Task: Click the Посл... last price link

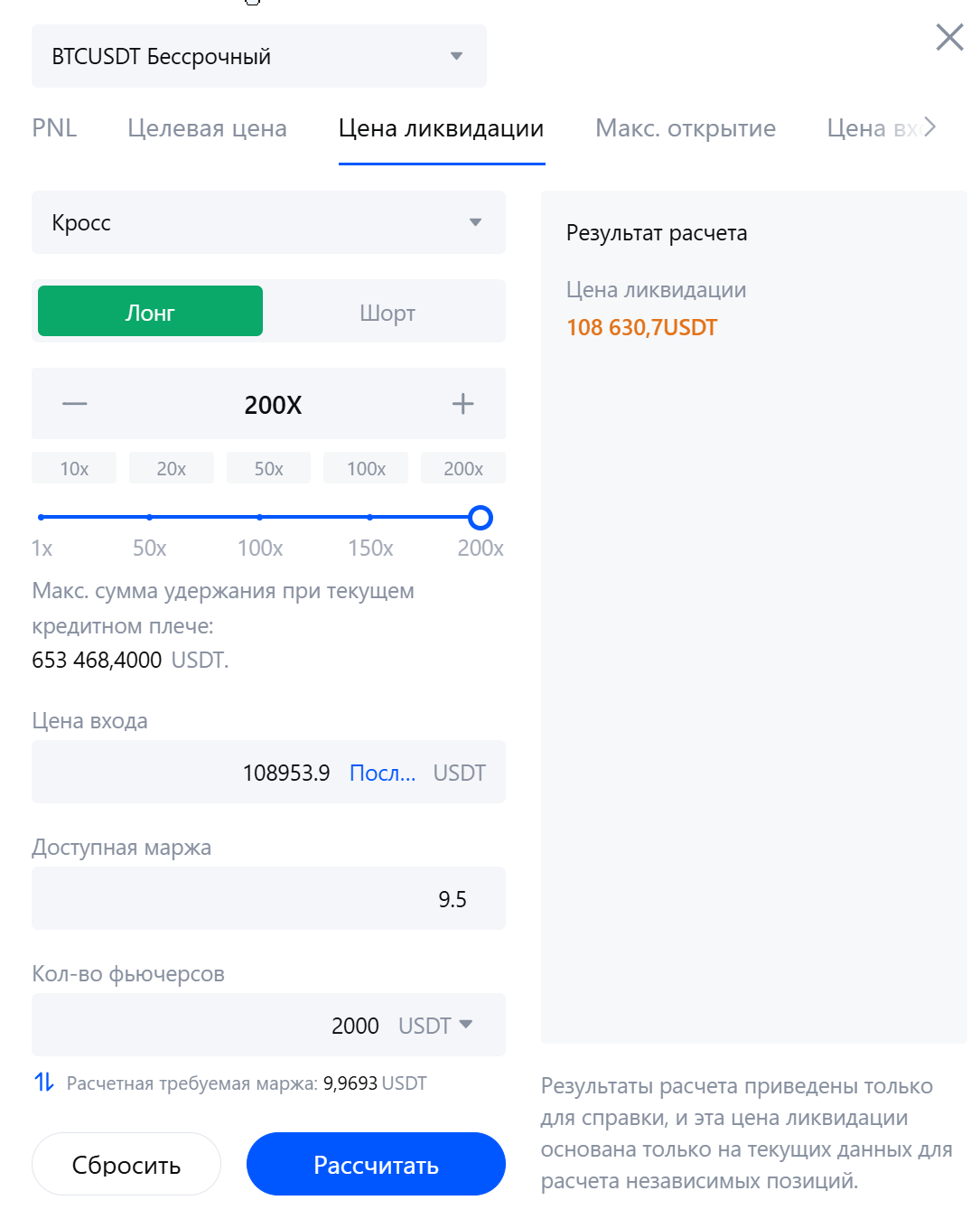Action: point(382,773)
